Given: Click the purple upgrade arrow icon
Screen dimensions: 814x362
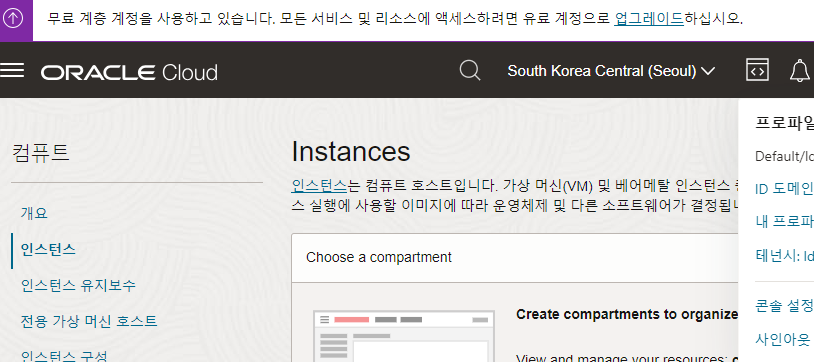Looking at the screenshot, I should [13, 20].
